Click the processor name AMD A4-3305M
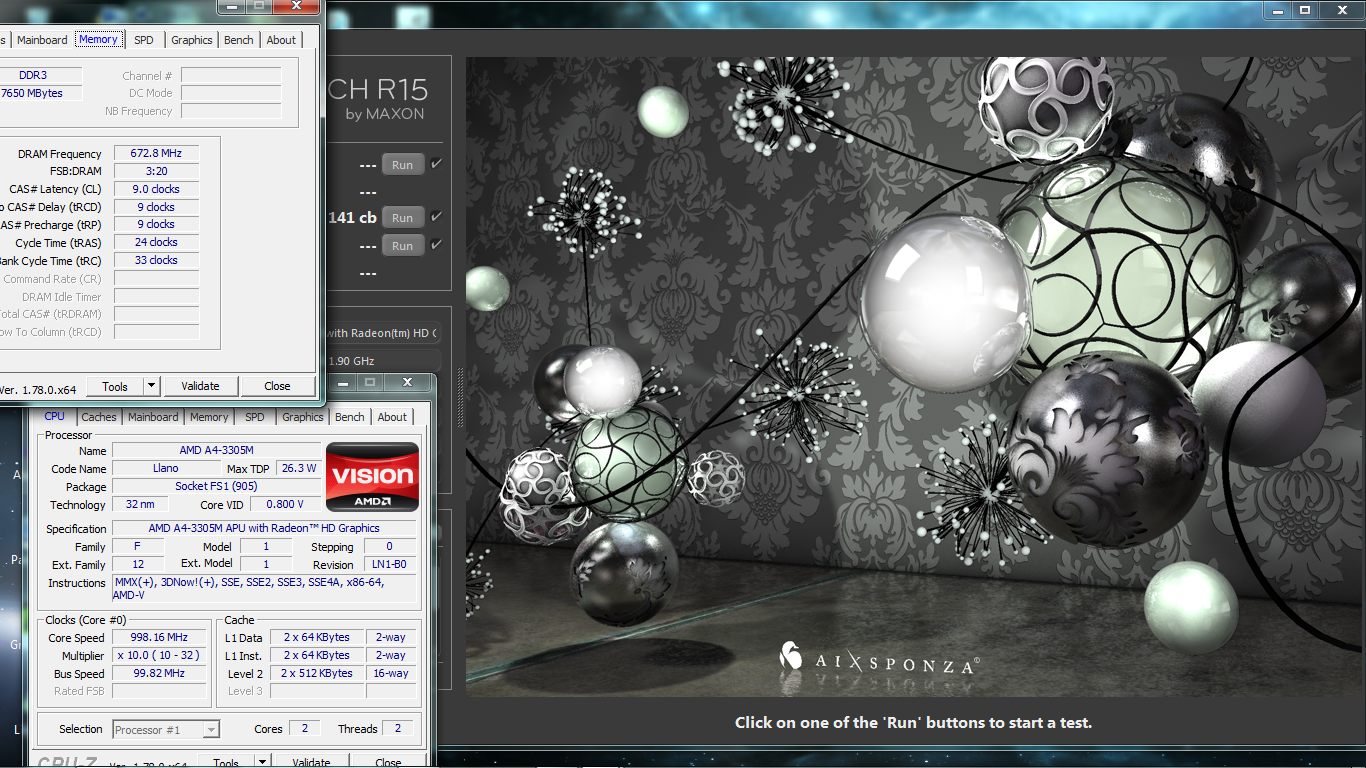 tap(216, 450)
